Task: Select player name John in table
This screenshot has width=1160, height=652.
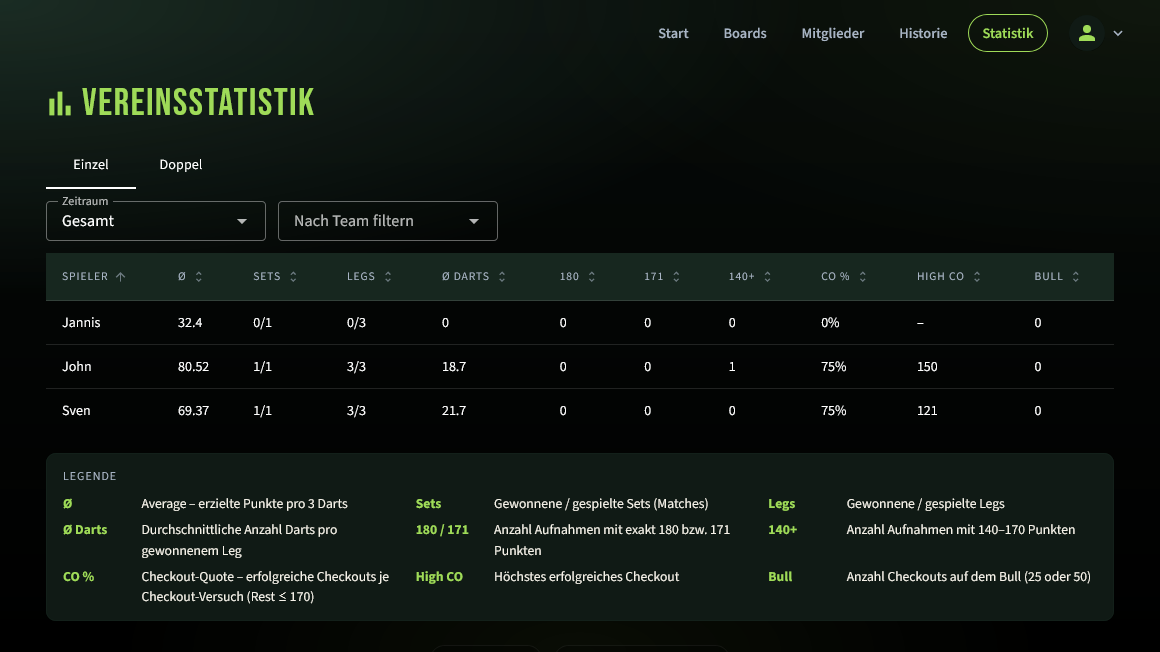Action: 77,366
